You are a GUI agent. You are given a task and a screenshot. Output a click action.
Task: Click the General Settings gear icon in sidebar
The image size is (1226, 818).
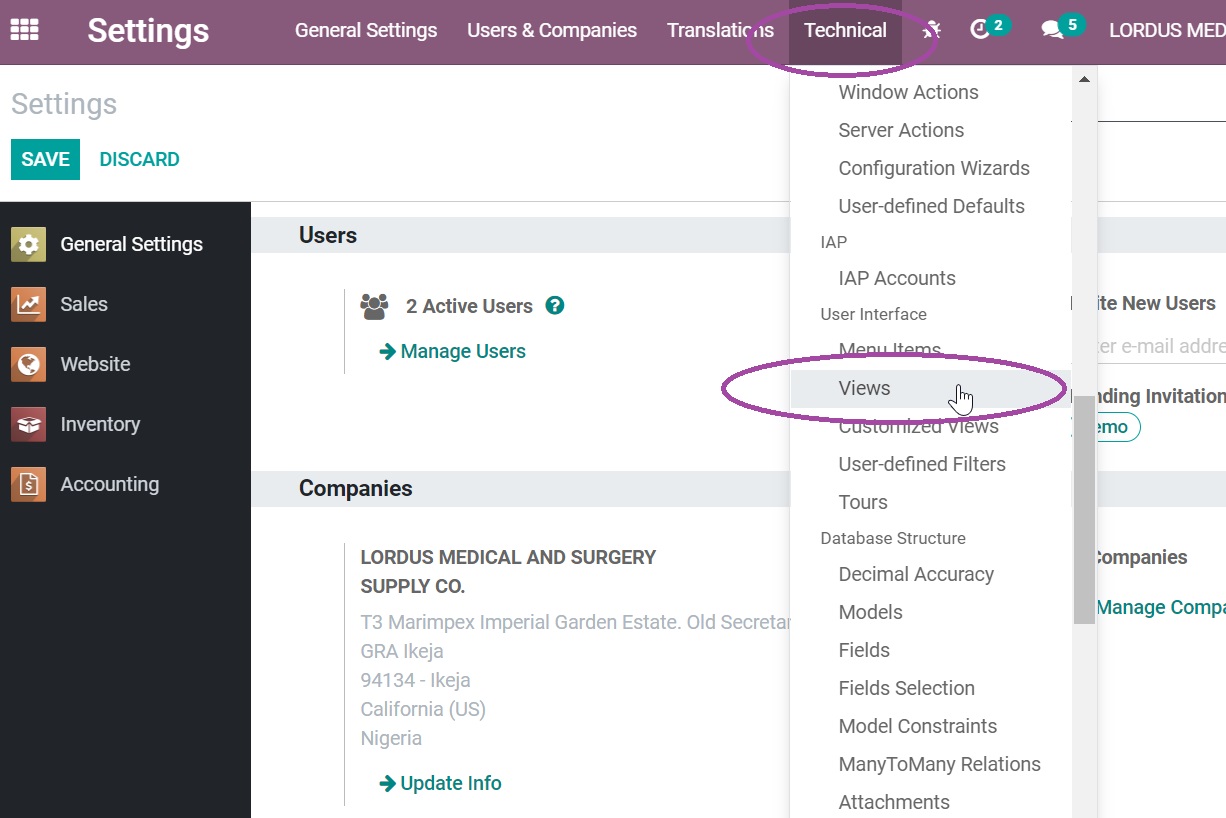tap(28, 244)
